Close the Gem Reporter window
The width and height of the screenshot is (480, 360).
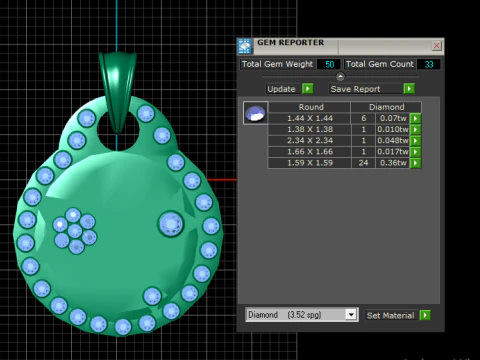436,45
